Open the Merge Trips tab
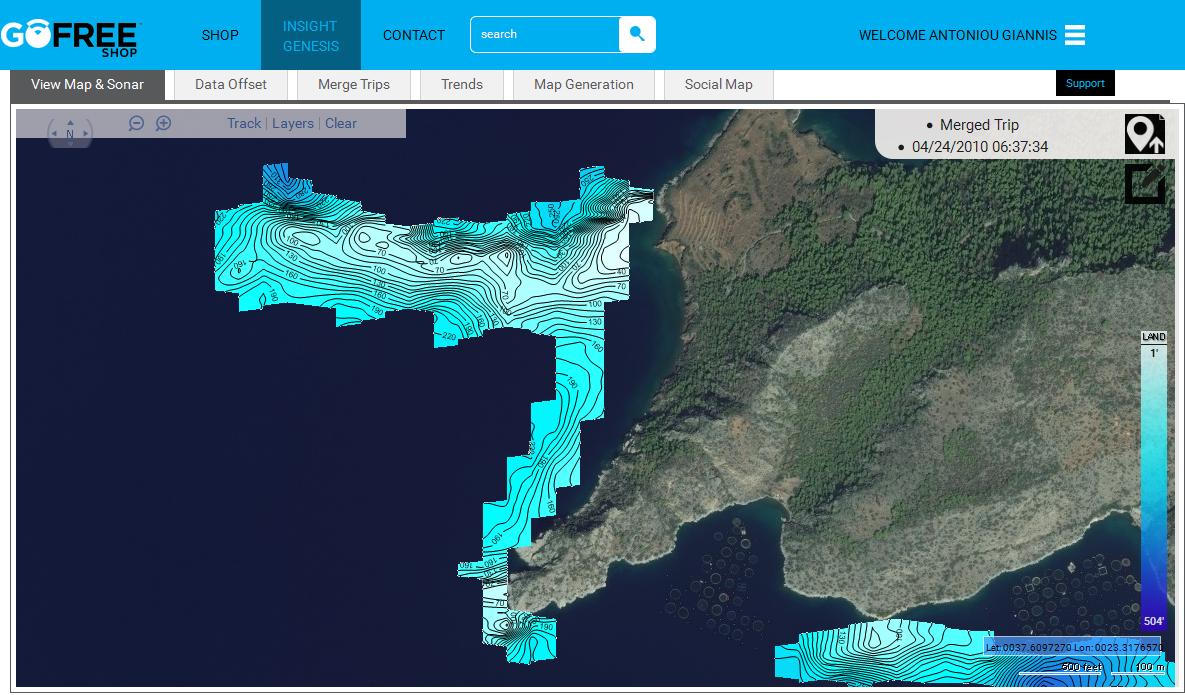 (x=354, y=84)
